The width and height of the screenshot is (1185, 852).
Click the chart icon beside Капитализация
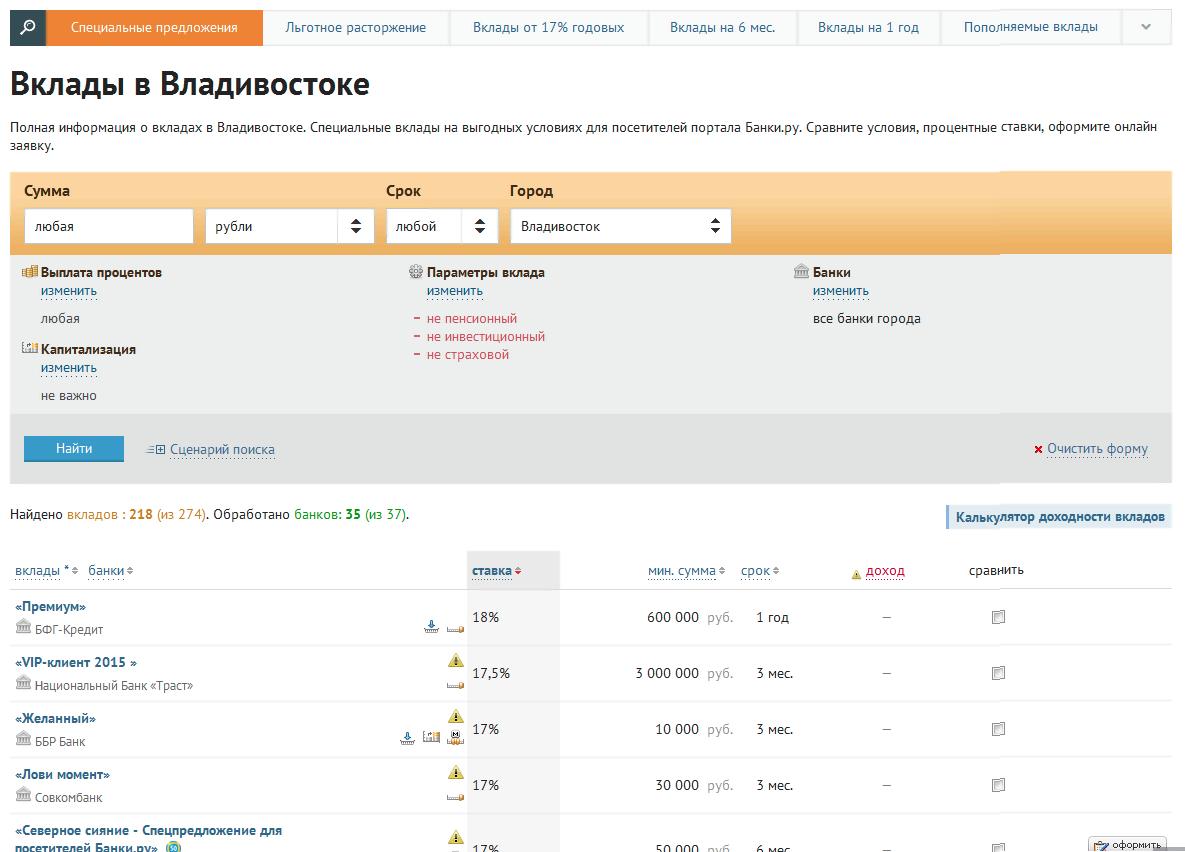point(30,348)
